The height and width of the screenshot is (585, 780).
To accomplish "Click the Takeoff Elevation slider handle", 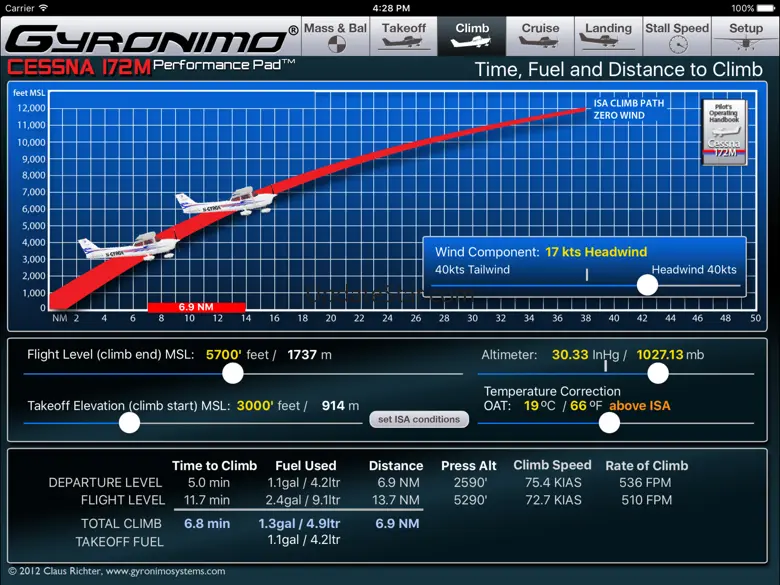I will pos(129,422).
